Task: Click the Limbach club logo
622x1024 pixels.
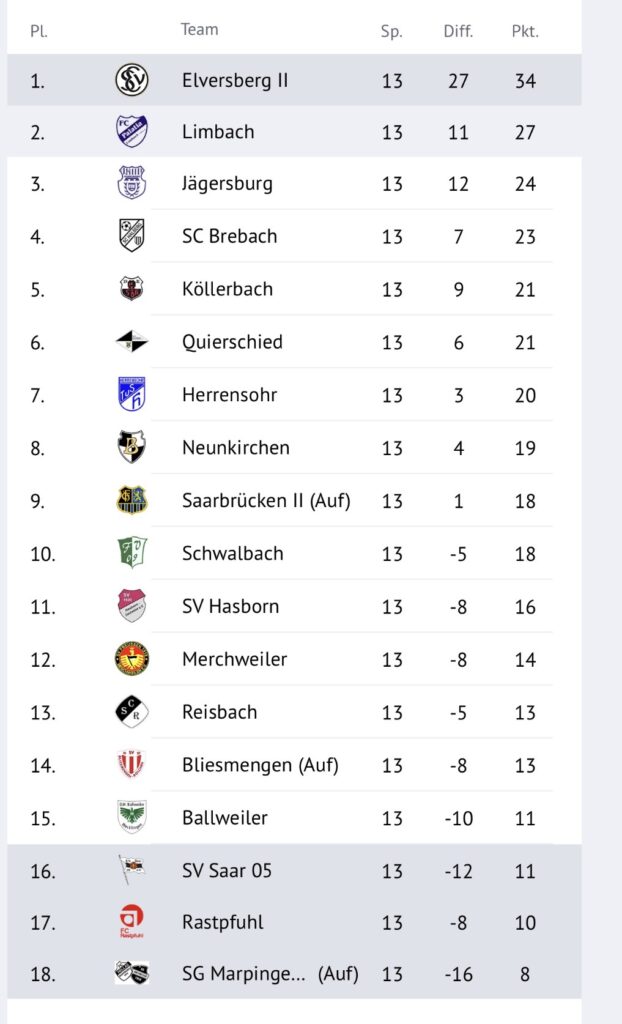Action: point(132,131)
